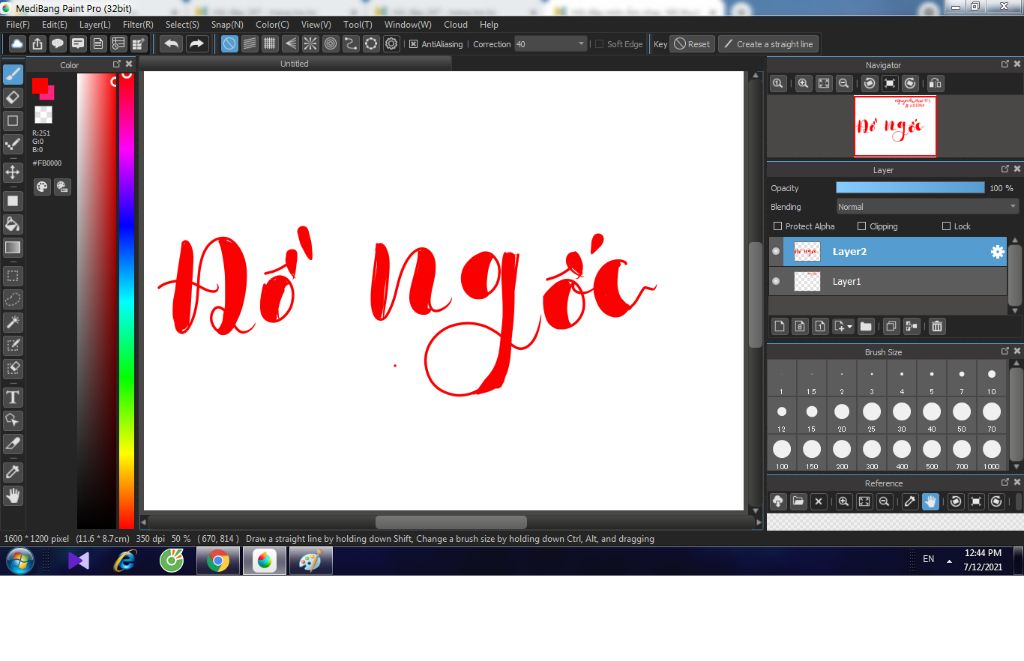
Task: Select the Brush tool in left toolbar
Action: pos(12,74)
